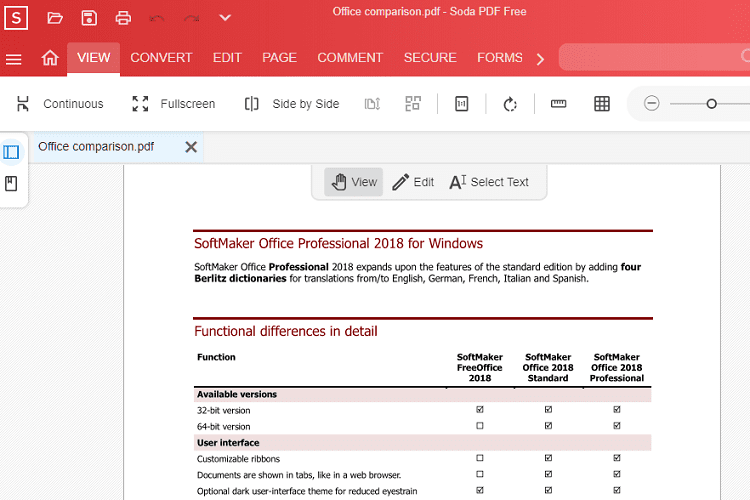Print the document using the printer icon
The width and height of the screenshot is (750, 500).
pyautogui.click(x=123, y=18)
